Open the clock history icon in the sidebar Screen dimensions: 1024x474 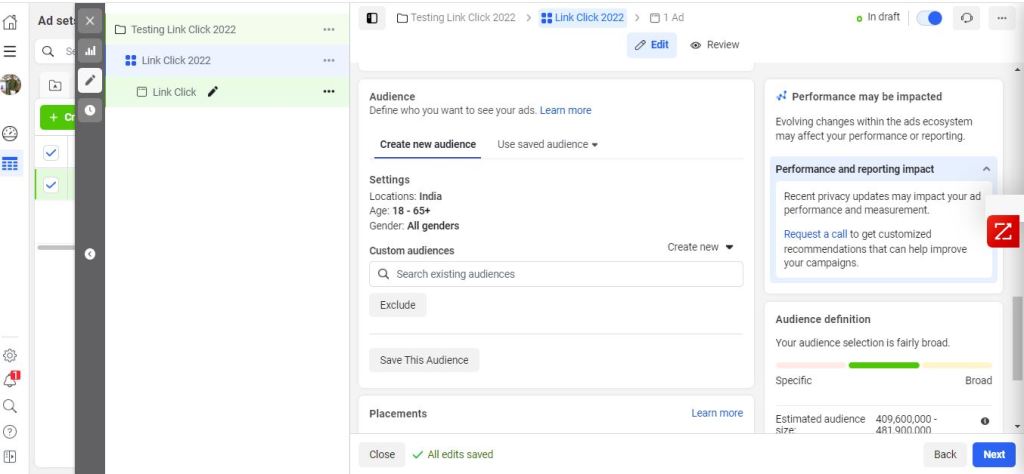tap(89, 110)
